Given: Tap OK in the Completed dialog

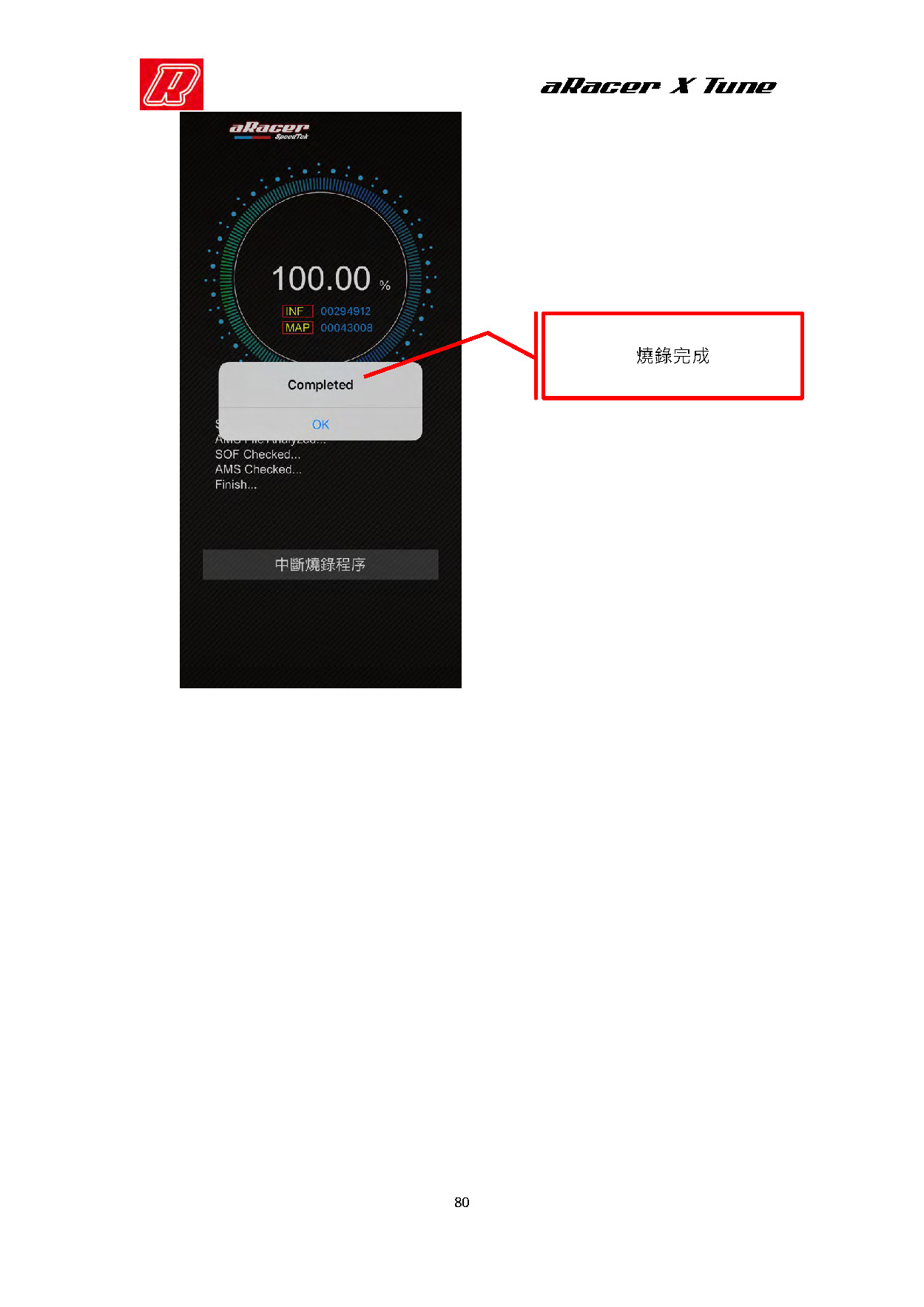Looking at the screenshot, I should pyautogui.click(x=320, y=424).
